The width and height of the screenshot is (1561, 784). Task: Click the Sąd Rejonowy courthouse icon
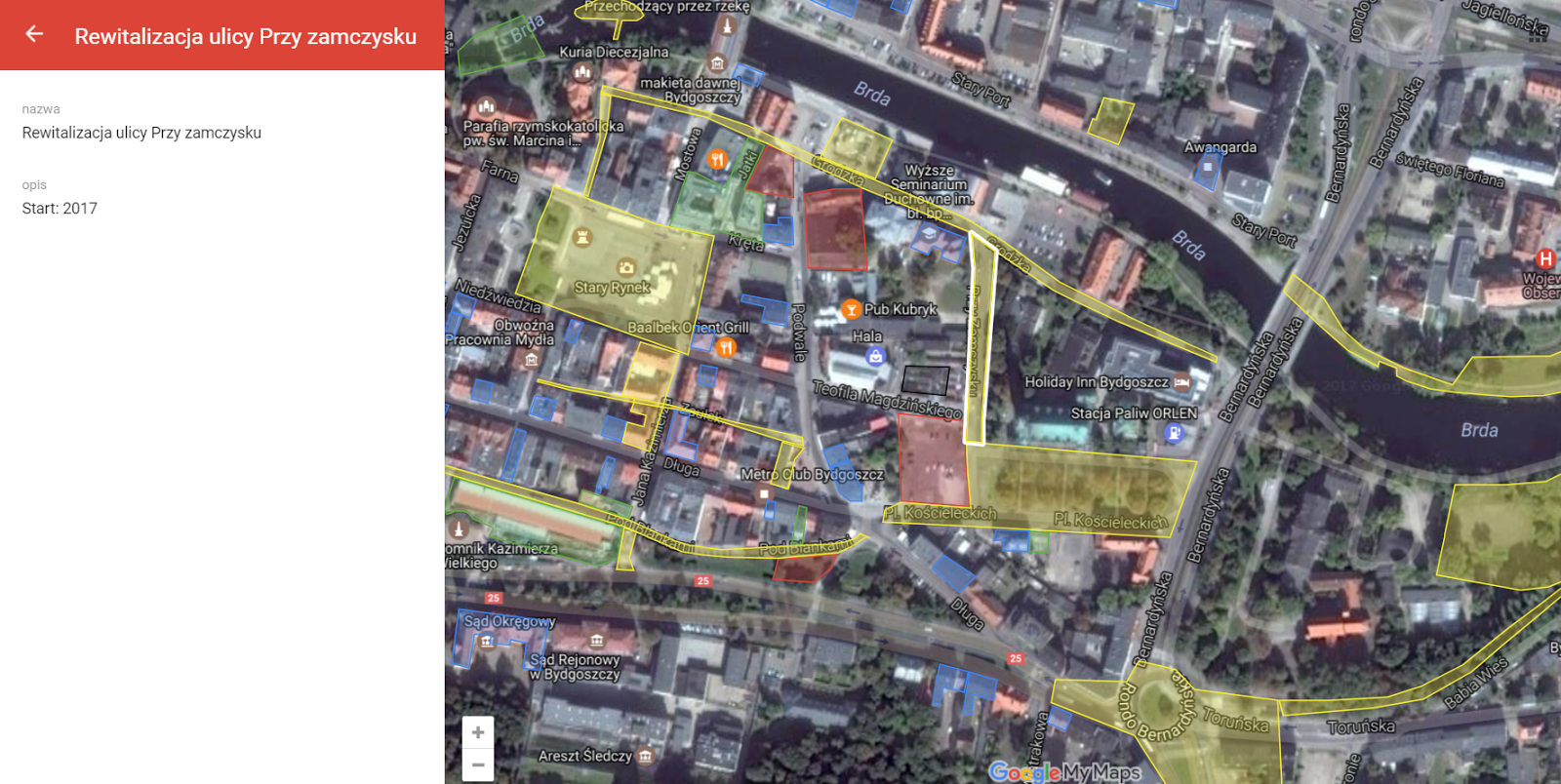(596, 641)
